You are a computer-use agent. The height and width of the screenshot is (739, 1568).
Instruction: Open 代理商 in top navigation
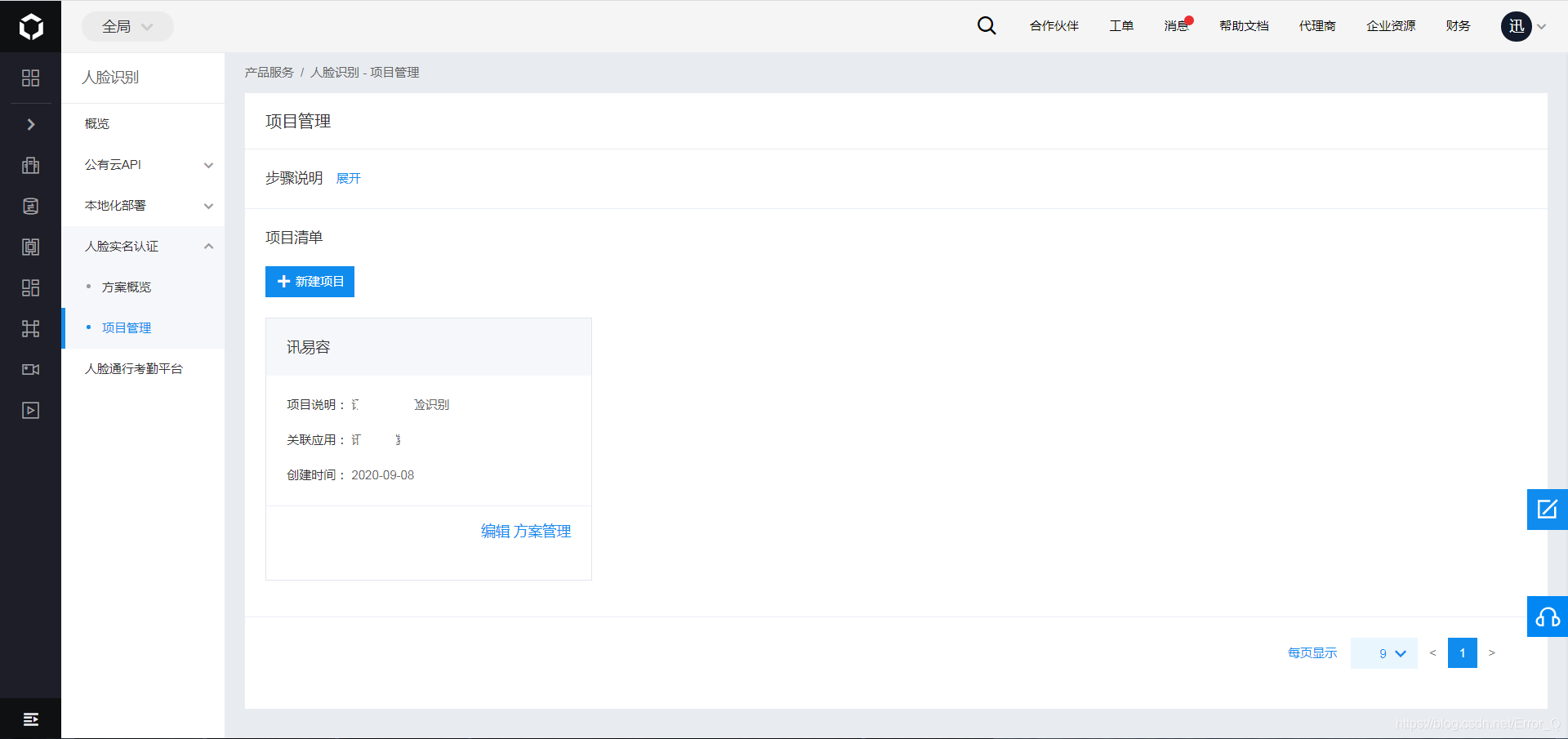click(1317, 26)
